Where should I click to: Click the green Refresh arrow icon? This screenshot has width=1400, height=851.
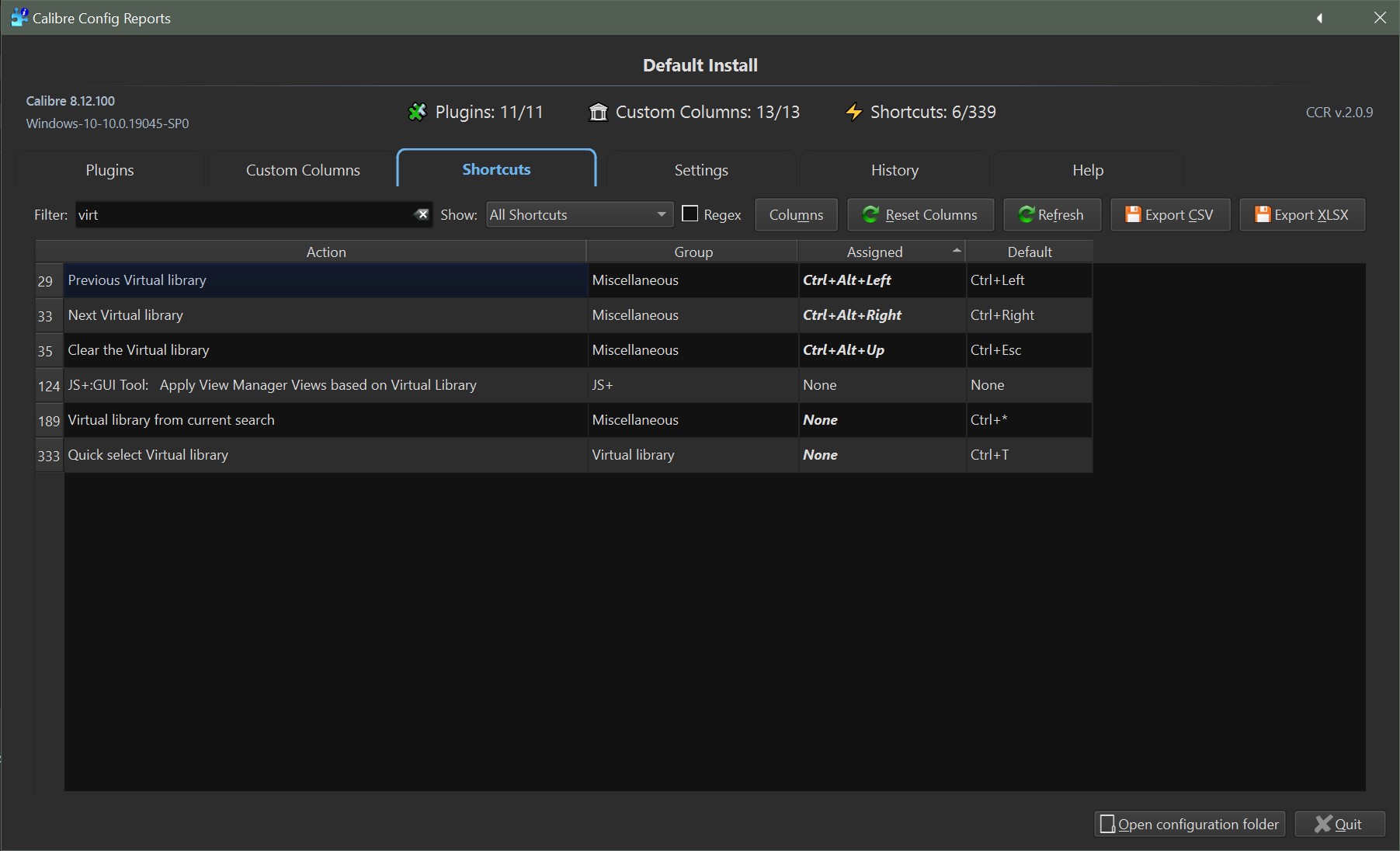(x=1026, y=215)
